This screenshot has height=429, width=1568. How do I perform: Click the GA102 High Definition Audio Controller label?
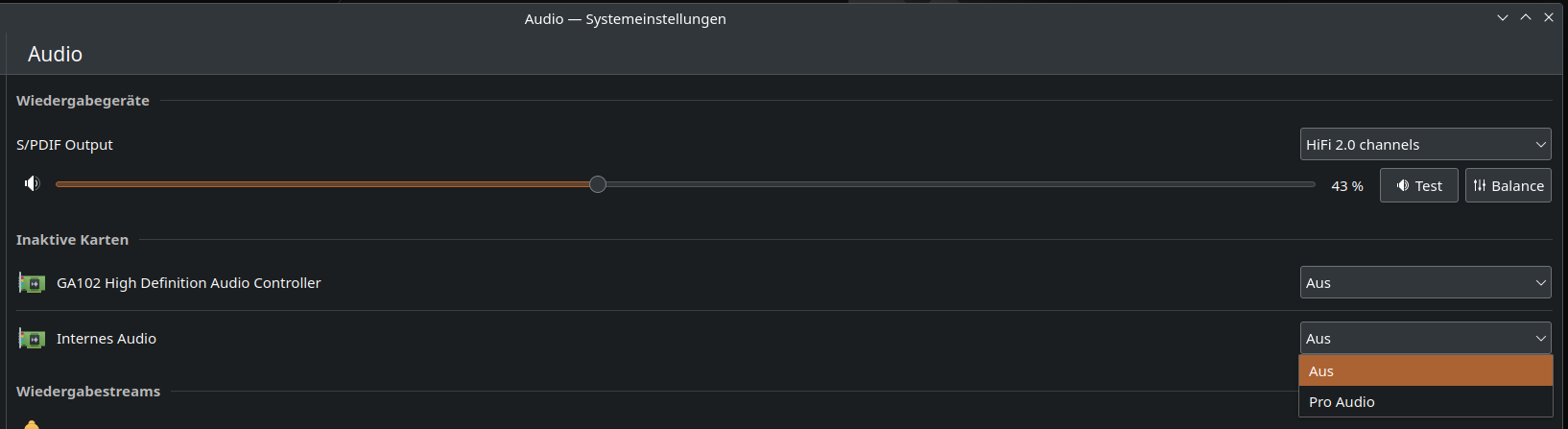(189, 283)
